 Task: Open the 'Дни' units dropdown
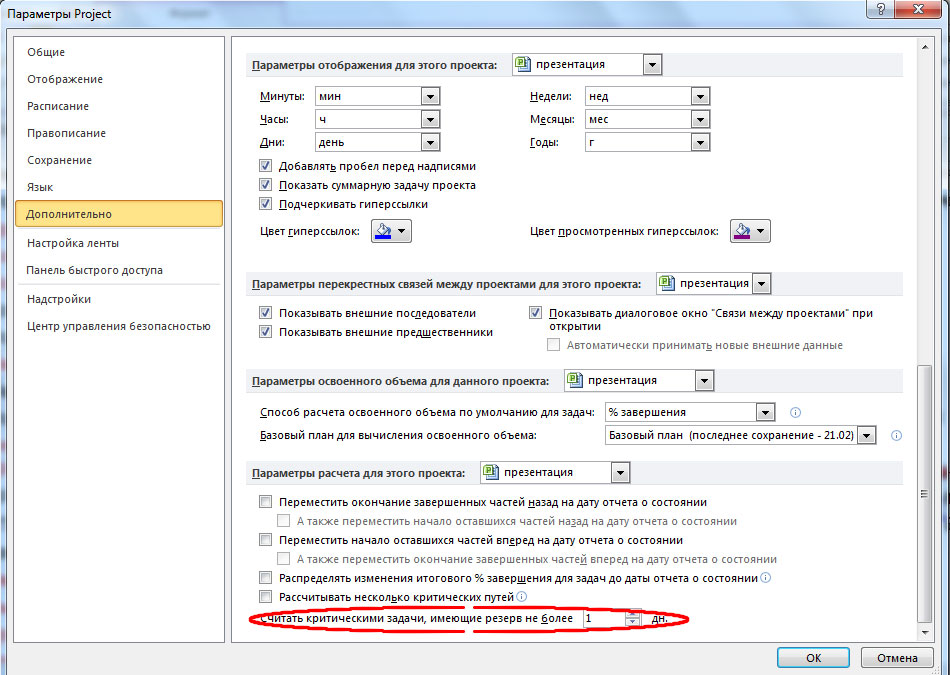(430, 142)
